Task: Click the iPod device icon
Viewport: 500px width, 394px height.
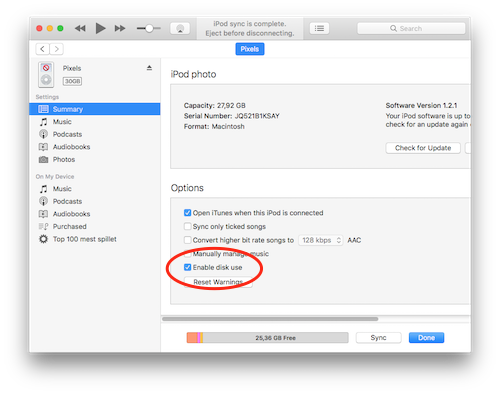Action: (46, 75)
